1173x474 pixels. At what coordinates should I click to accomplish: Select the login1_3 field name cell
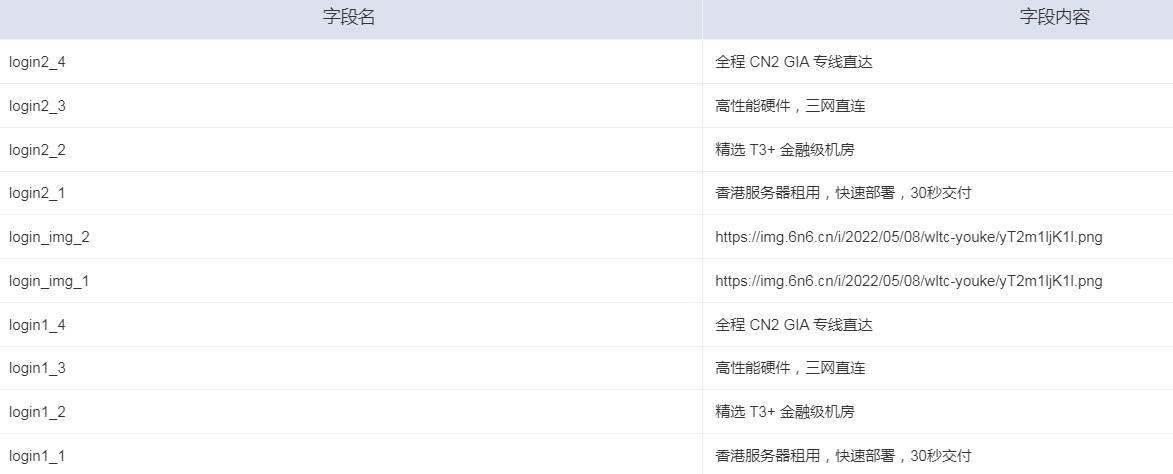(351, 368)
